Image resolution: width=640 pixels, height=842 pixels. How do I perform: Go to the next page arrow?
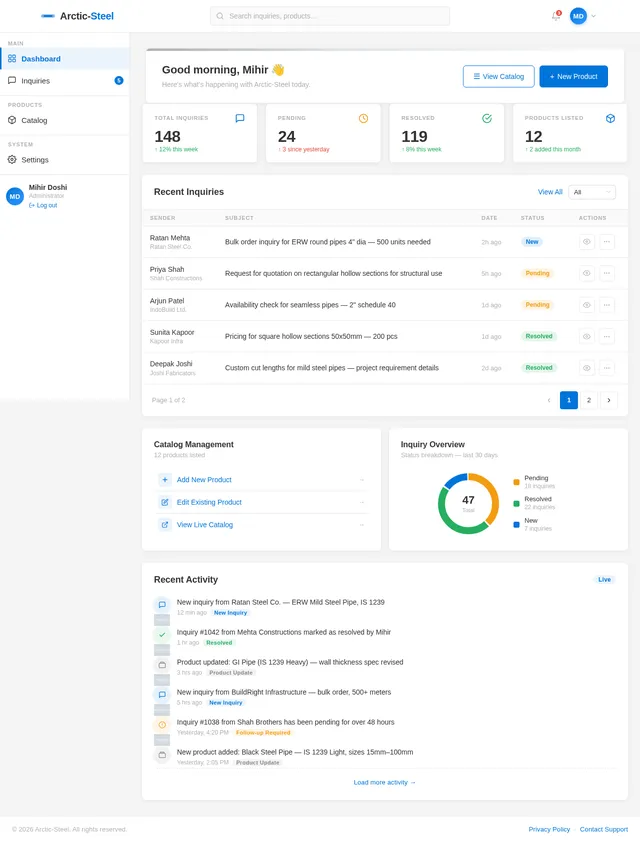pos(609,400)
